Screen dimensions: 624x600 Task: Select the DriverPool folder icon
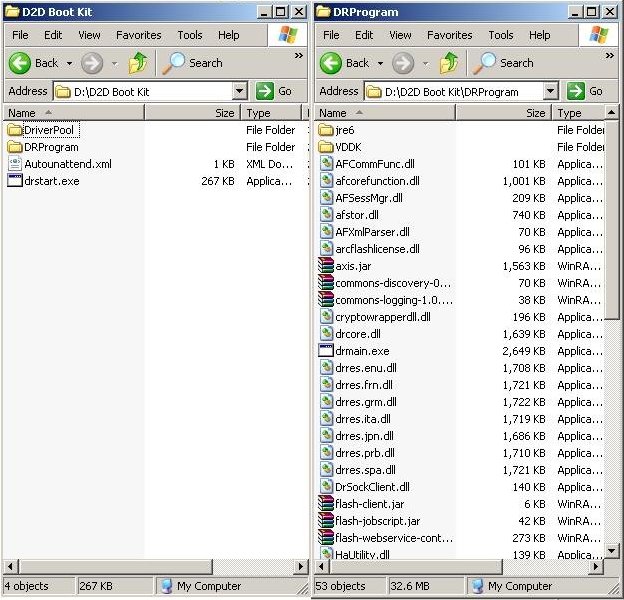pos(15,130)
